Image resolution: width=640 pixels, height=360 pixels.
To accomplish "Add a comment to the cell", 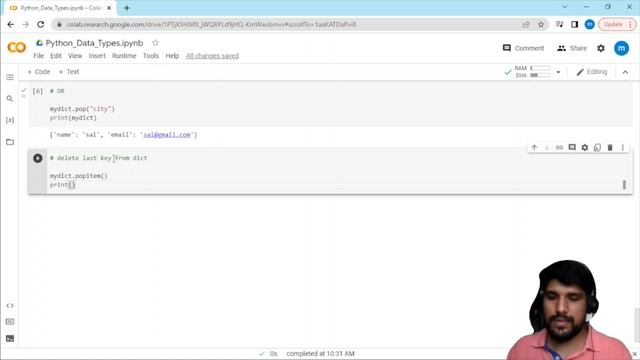I will click(572, 147).
